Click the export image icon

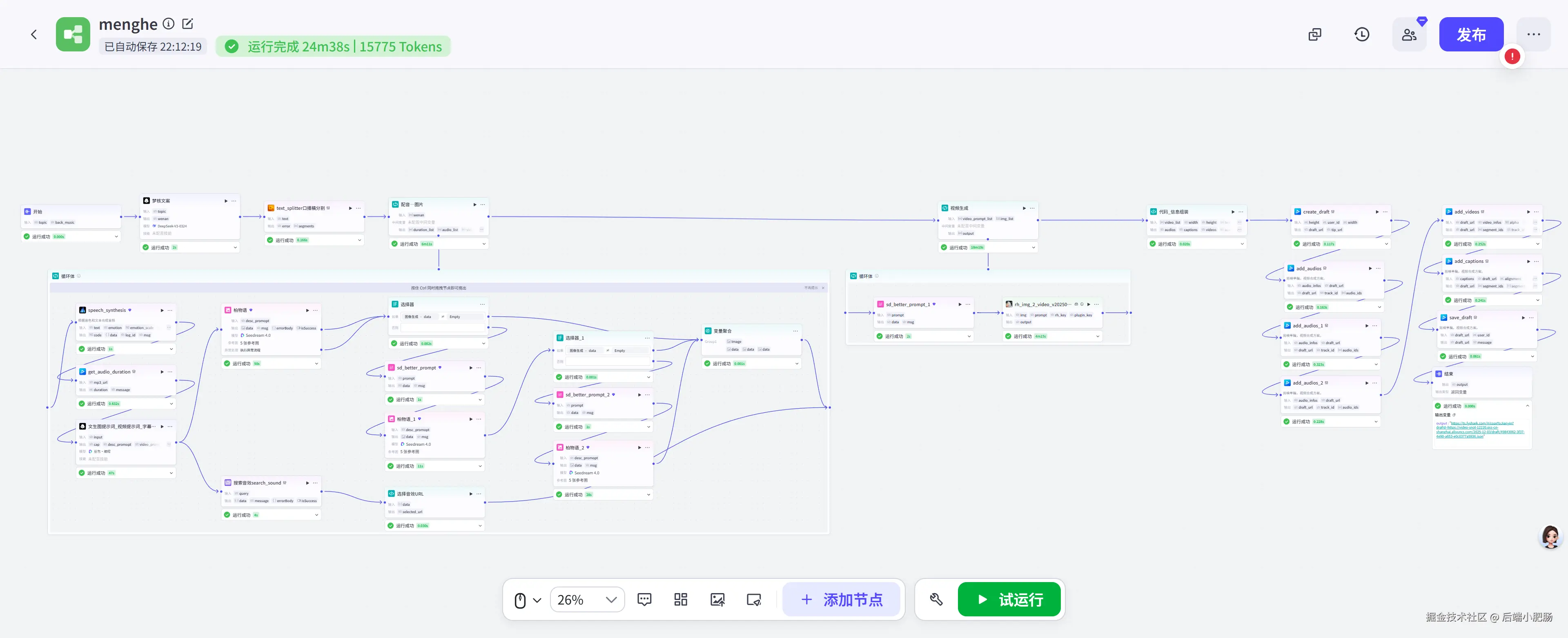717,600
